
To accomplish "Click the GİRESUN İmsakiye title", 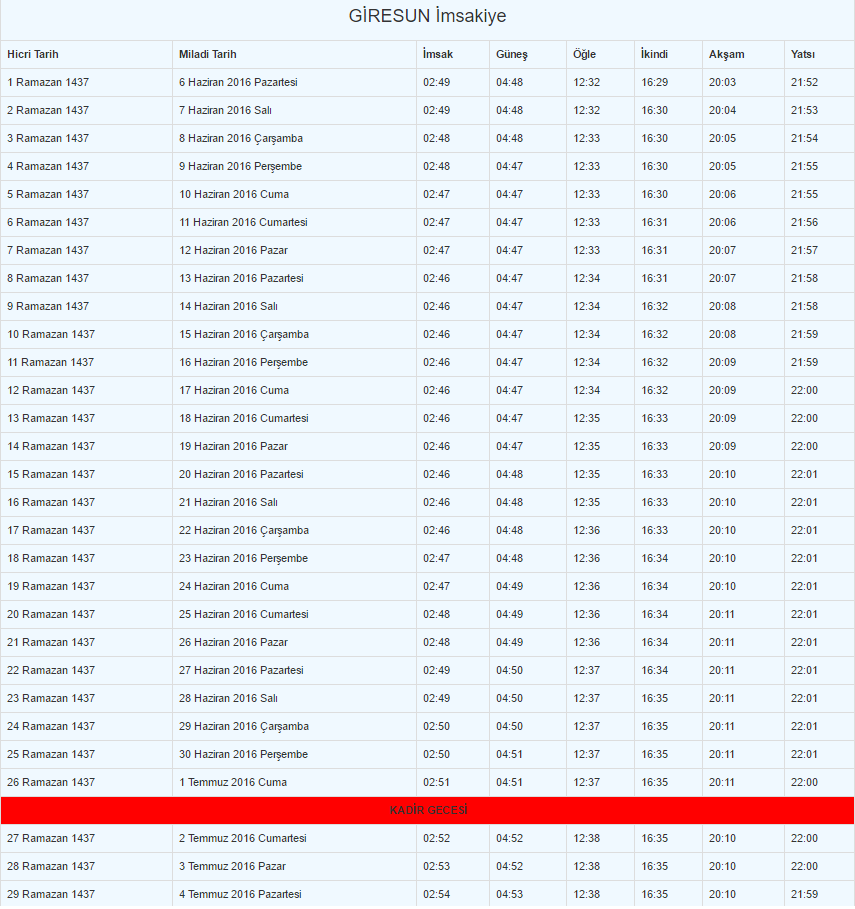I will [x=427, y=16].
